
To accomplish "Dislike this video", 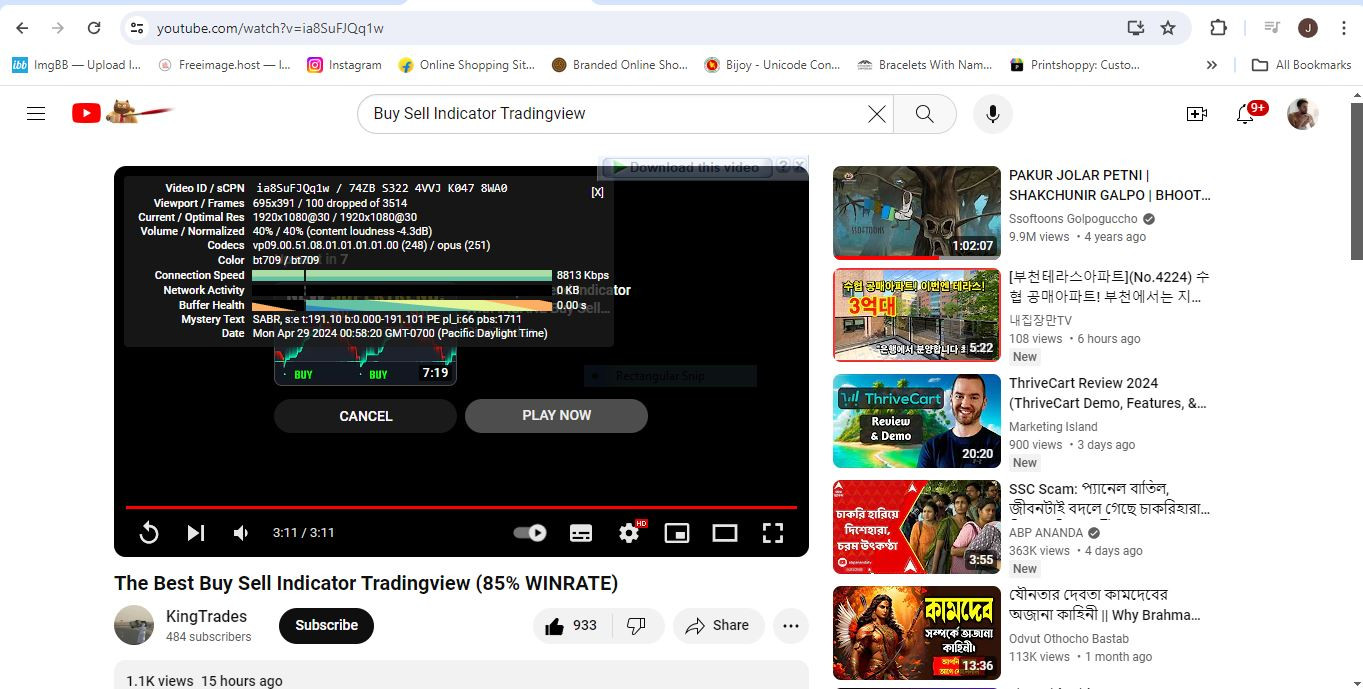I will pos(637,626).
